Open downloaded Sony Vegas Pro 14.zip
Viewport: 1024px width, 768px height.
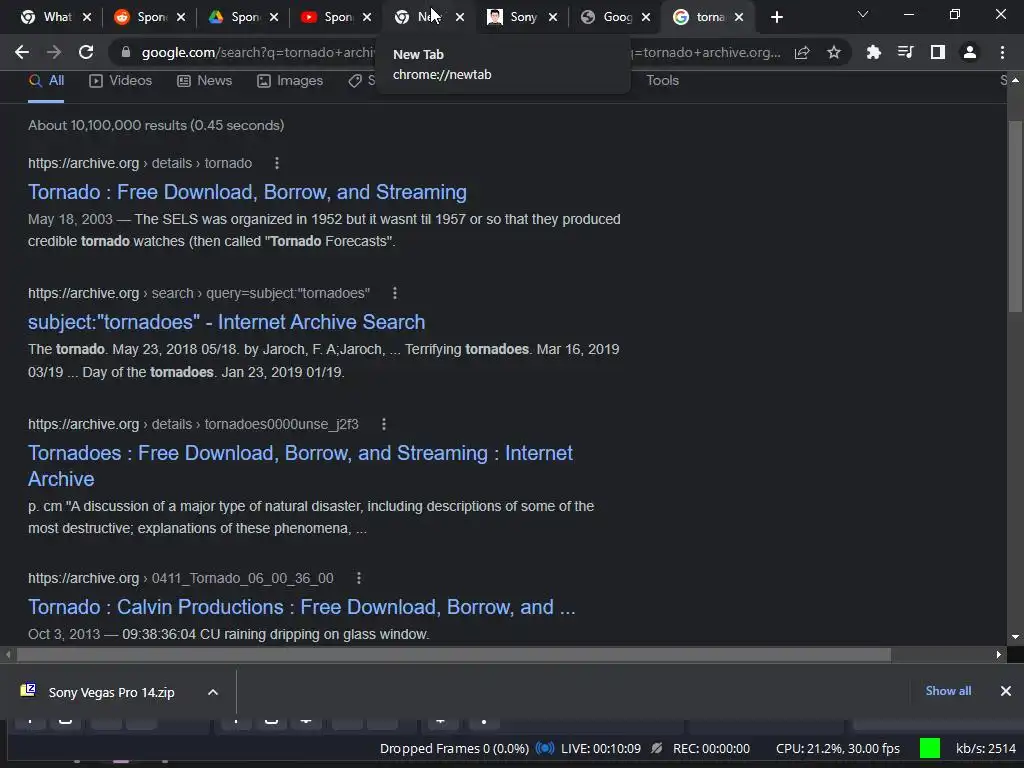(x=111, y=692)
